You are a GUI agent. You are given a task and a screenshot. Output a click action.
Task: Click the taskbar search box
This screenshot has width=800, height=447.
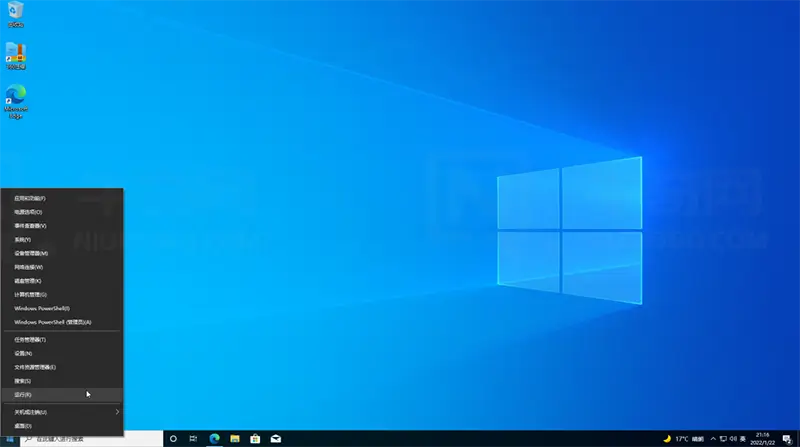92,439
